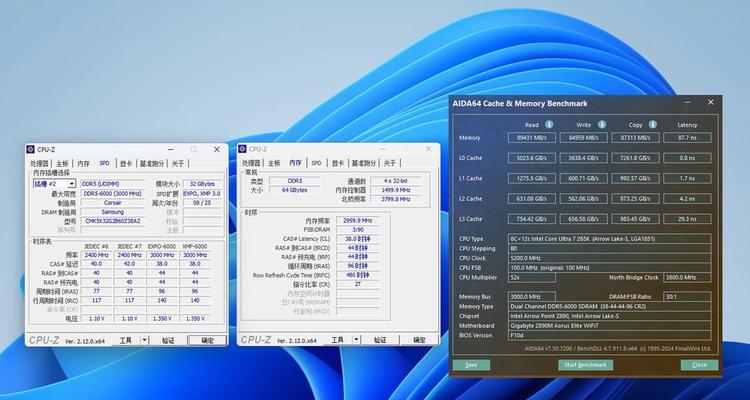Click the SPD extension EXPO, XMP 3.0 field

(x=202, y=194)
